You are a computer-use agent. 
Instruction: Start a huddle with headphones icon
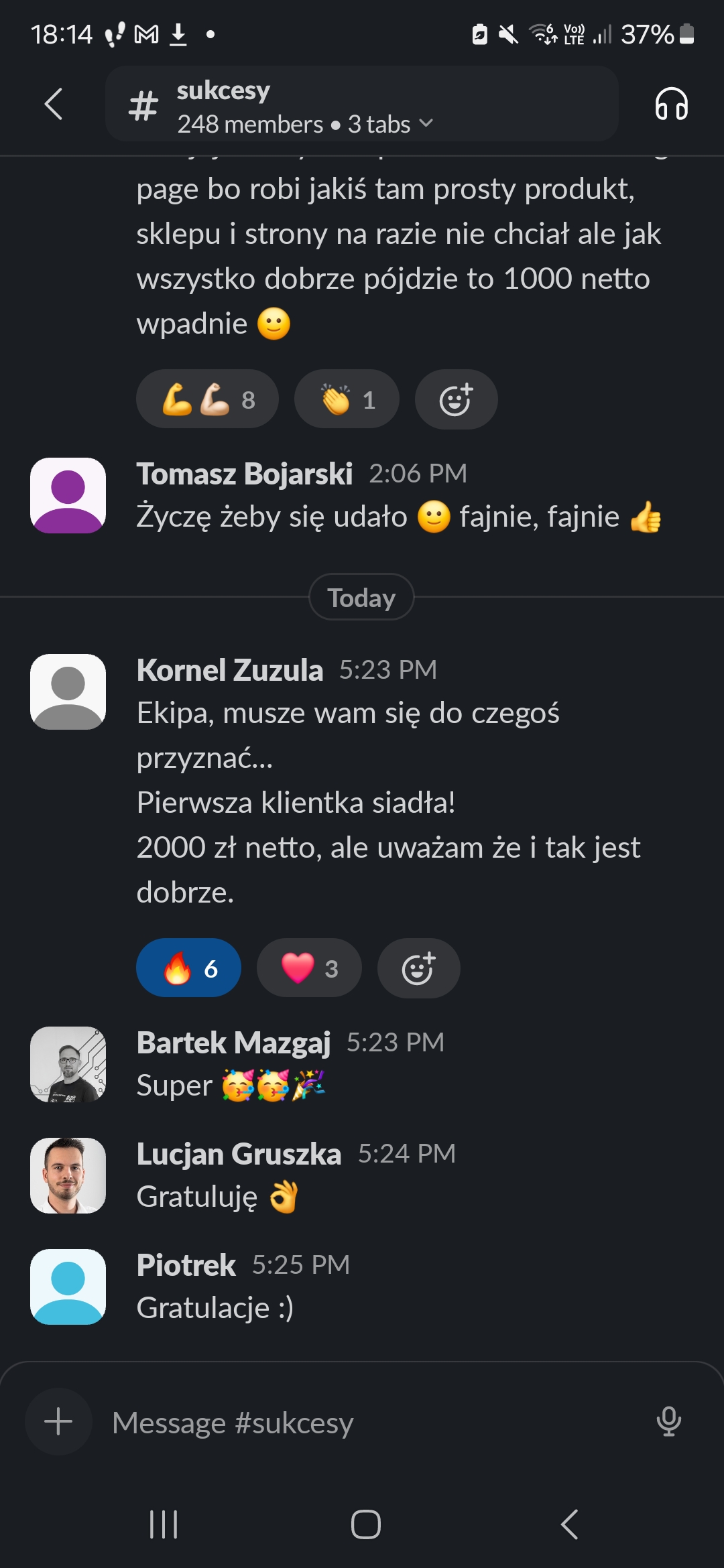(x=671, y=105)
